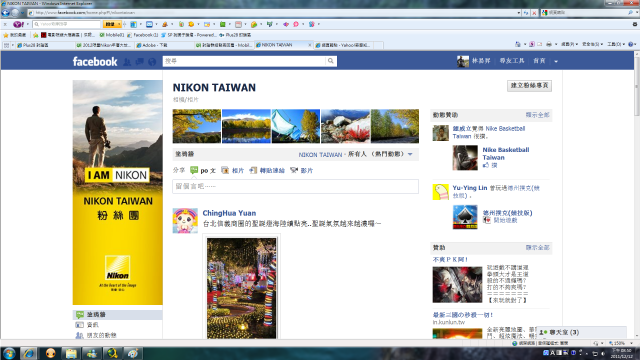Open ChingHua Yuan's profile name link
This screenshot has height=360, width=640.
(x=229, y=213)
